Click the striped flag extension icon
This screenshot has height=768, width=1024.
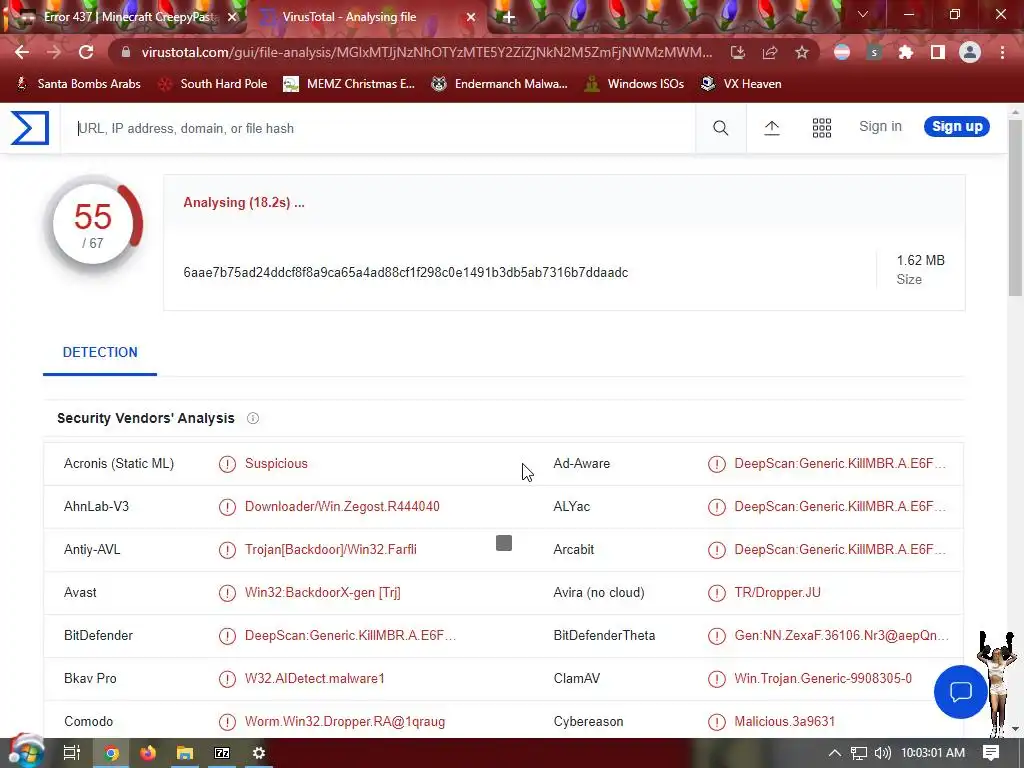tap(842, 52)
